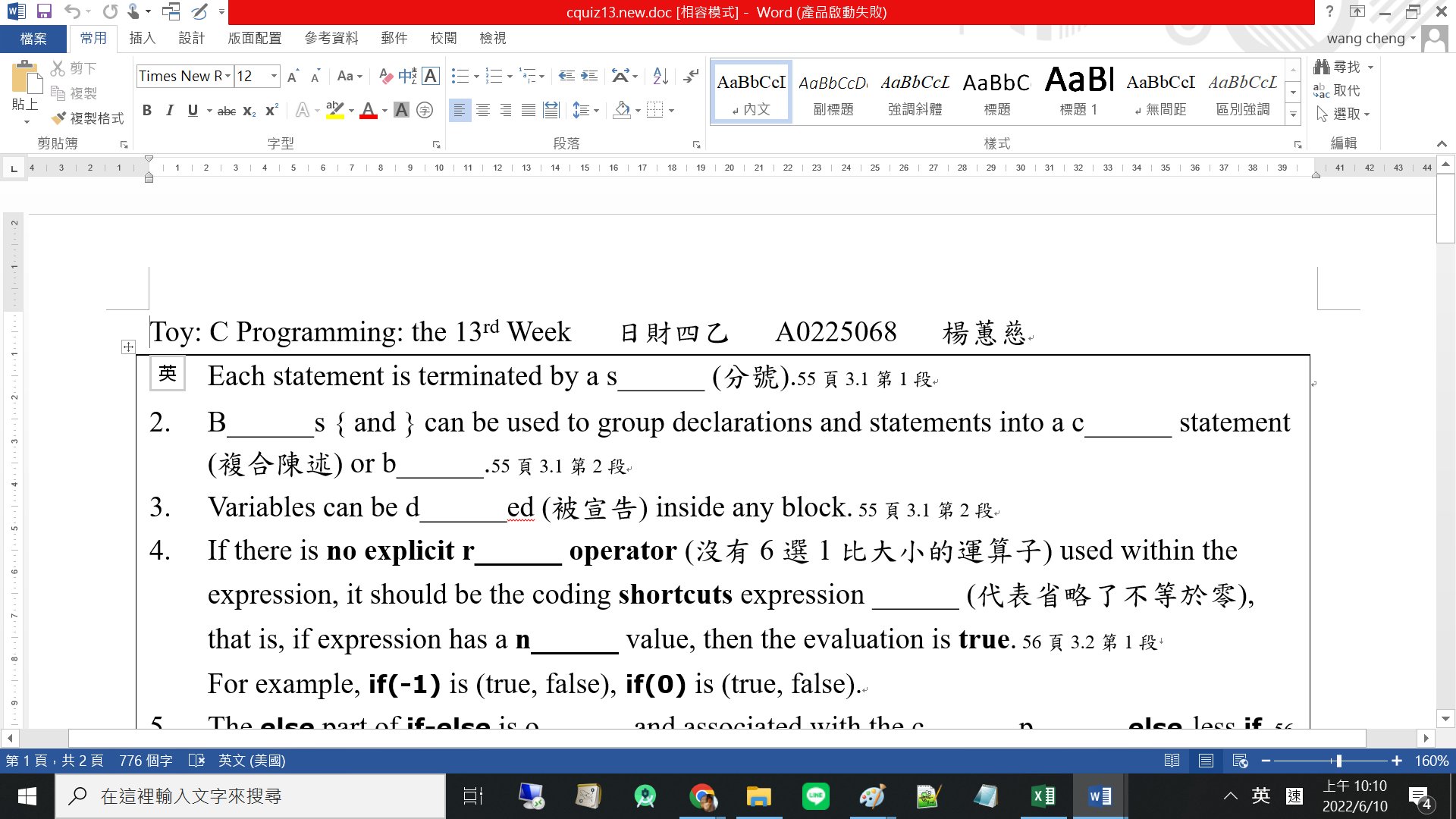
Task: Toggle justify alignment
Action: pyautogui.click(x=529, y=111)
